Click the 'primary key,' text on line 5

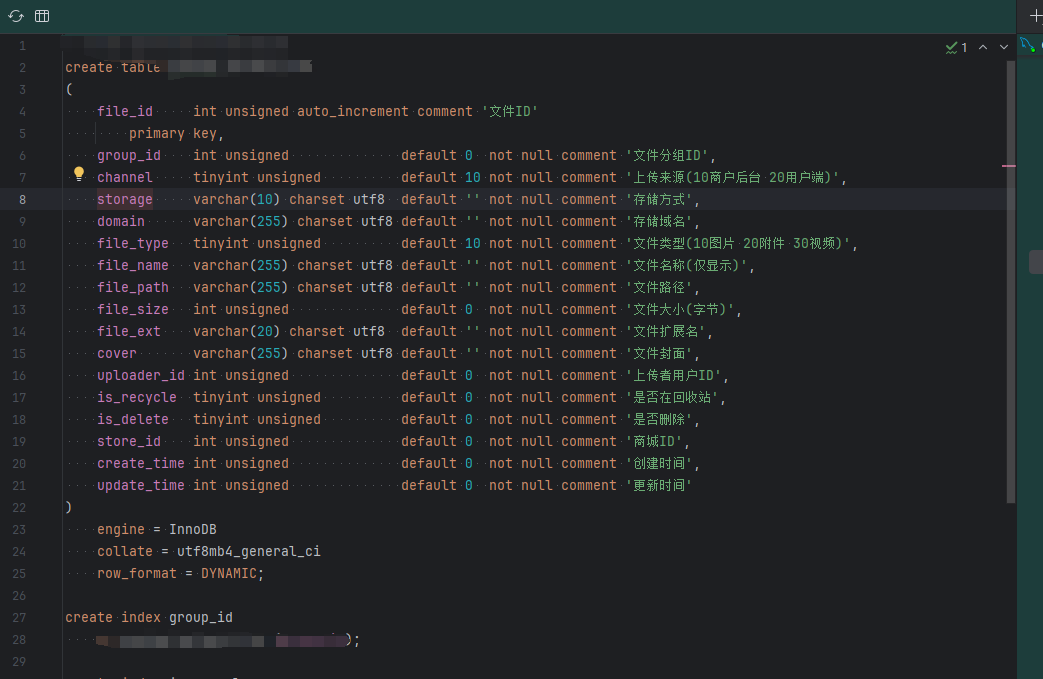176,133
